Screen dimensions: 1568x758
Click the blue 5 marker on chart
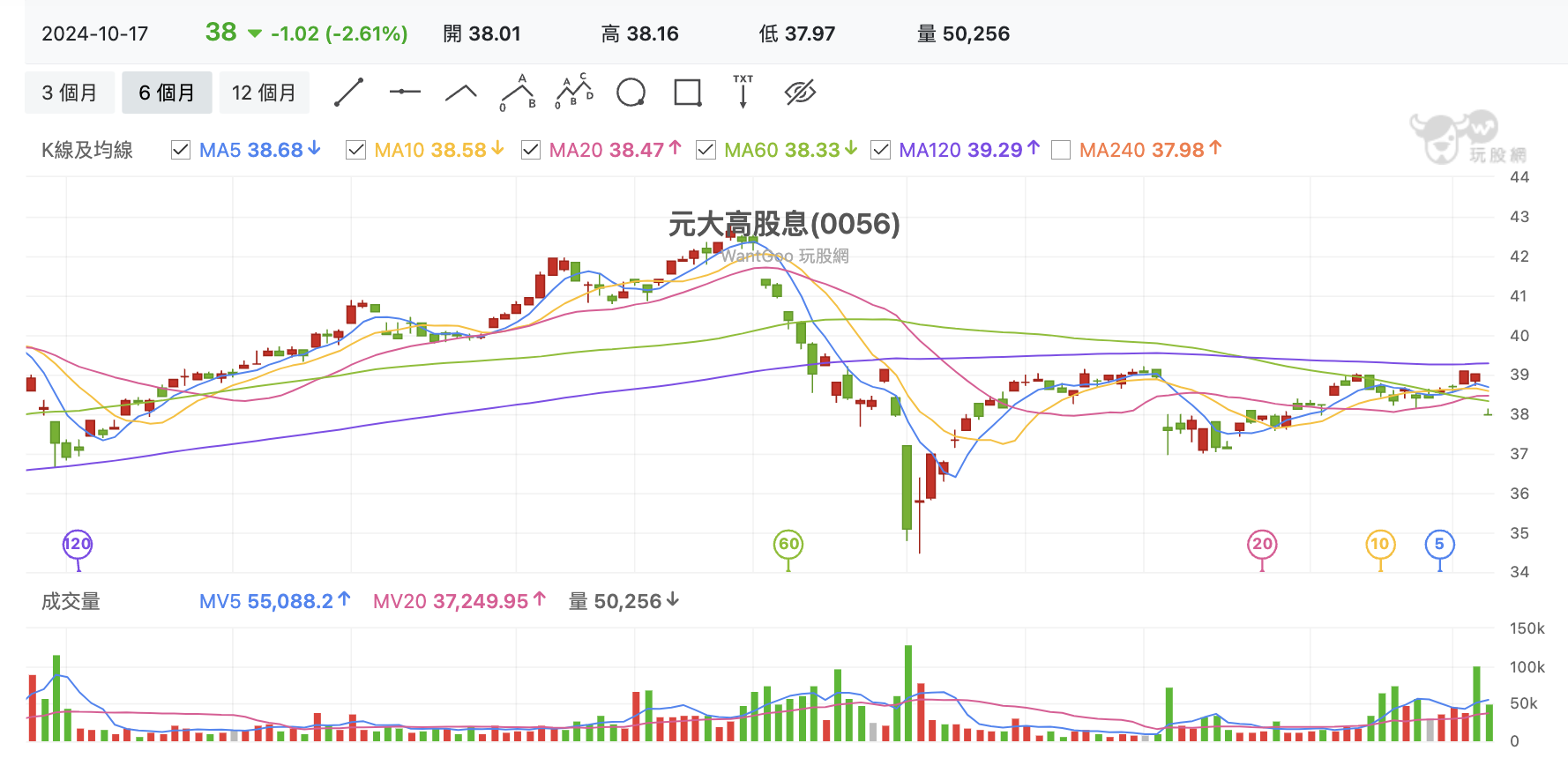[1439, 544]
